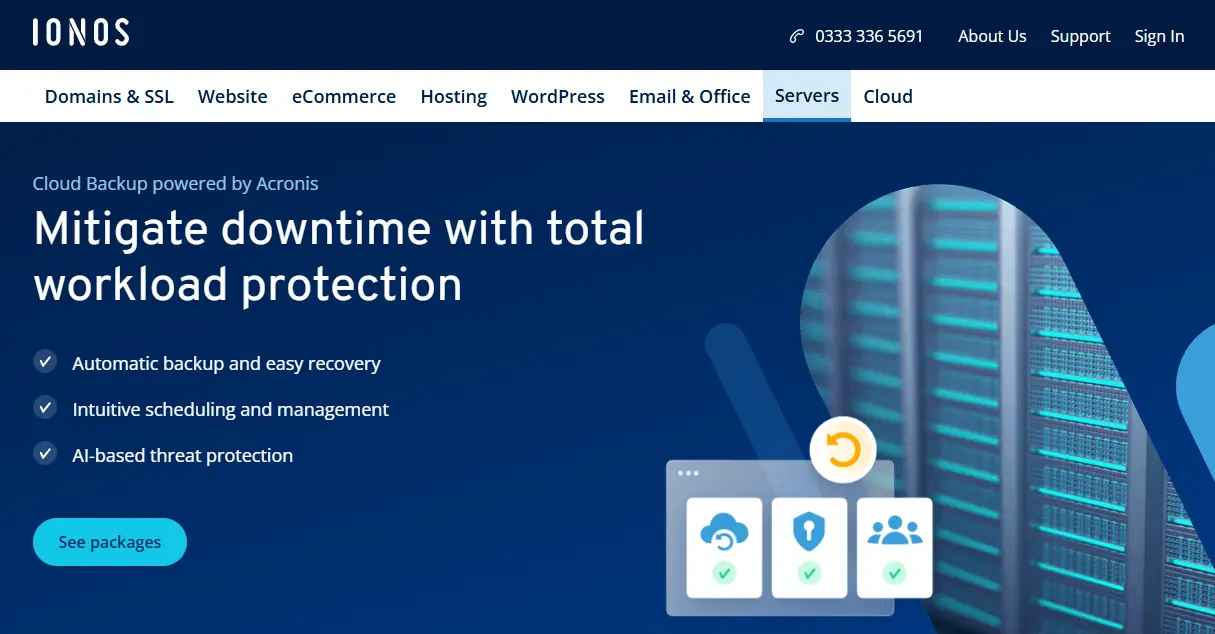Click the checkmark beside Automatic backup and easy recovery
Image resolution: width=1215 pixels, height=634 pixels.
45,361
